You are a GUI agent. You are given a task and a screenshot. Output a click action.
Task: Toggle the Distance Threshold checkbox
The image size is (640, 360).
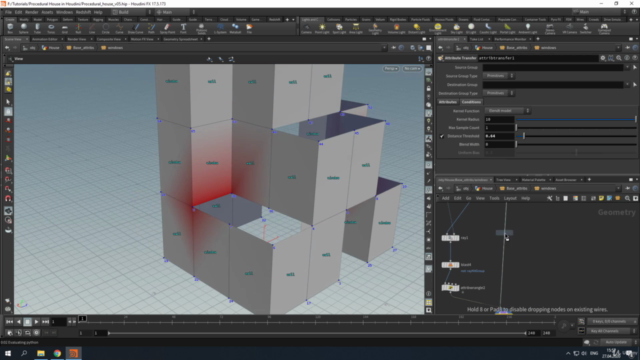tap(442, 136)
